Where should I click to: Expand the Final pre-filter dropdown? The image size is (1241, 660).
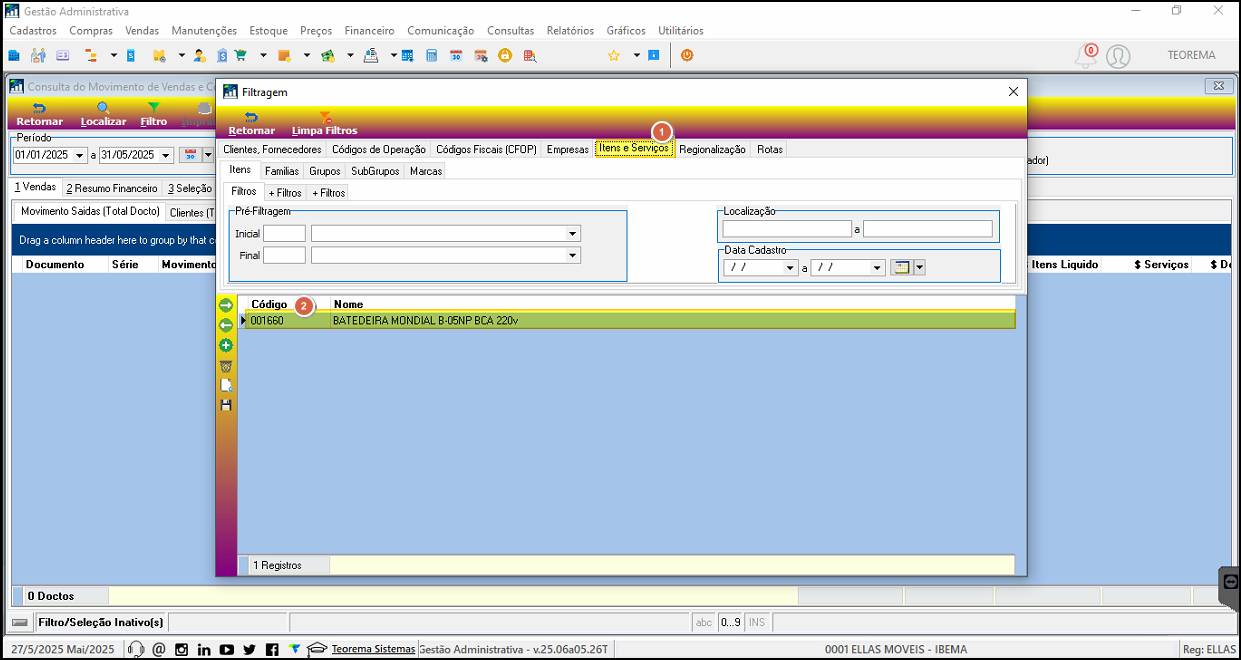click(x=573, y=256)
